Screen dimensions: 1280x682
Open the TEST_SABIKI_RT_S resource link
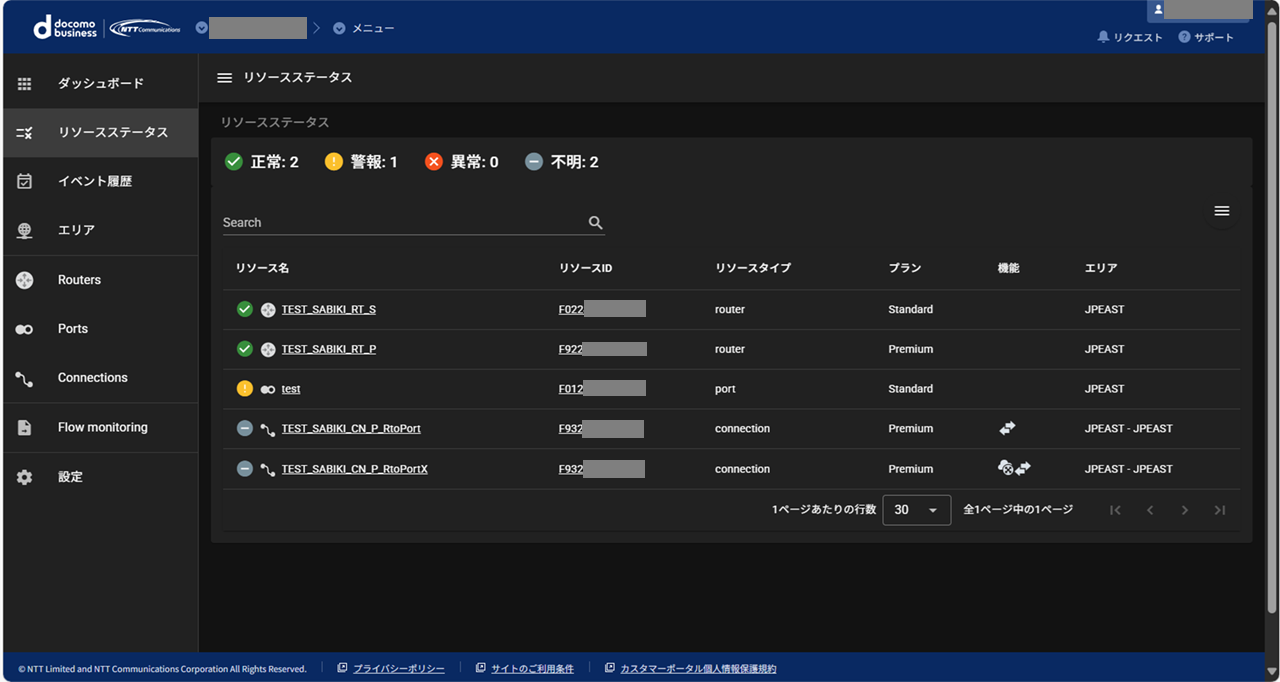point(328,310)
